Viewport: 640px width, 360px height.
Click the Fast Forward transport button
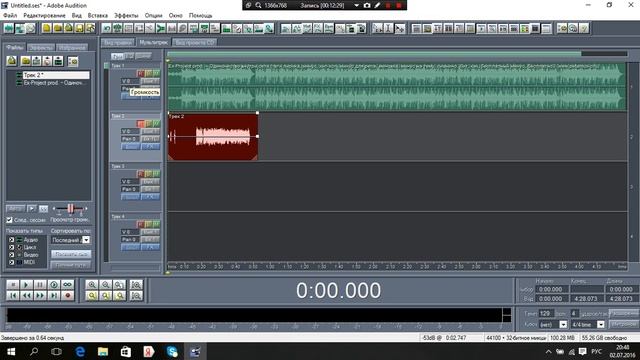40,296
